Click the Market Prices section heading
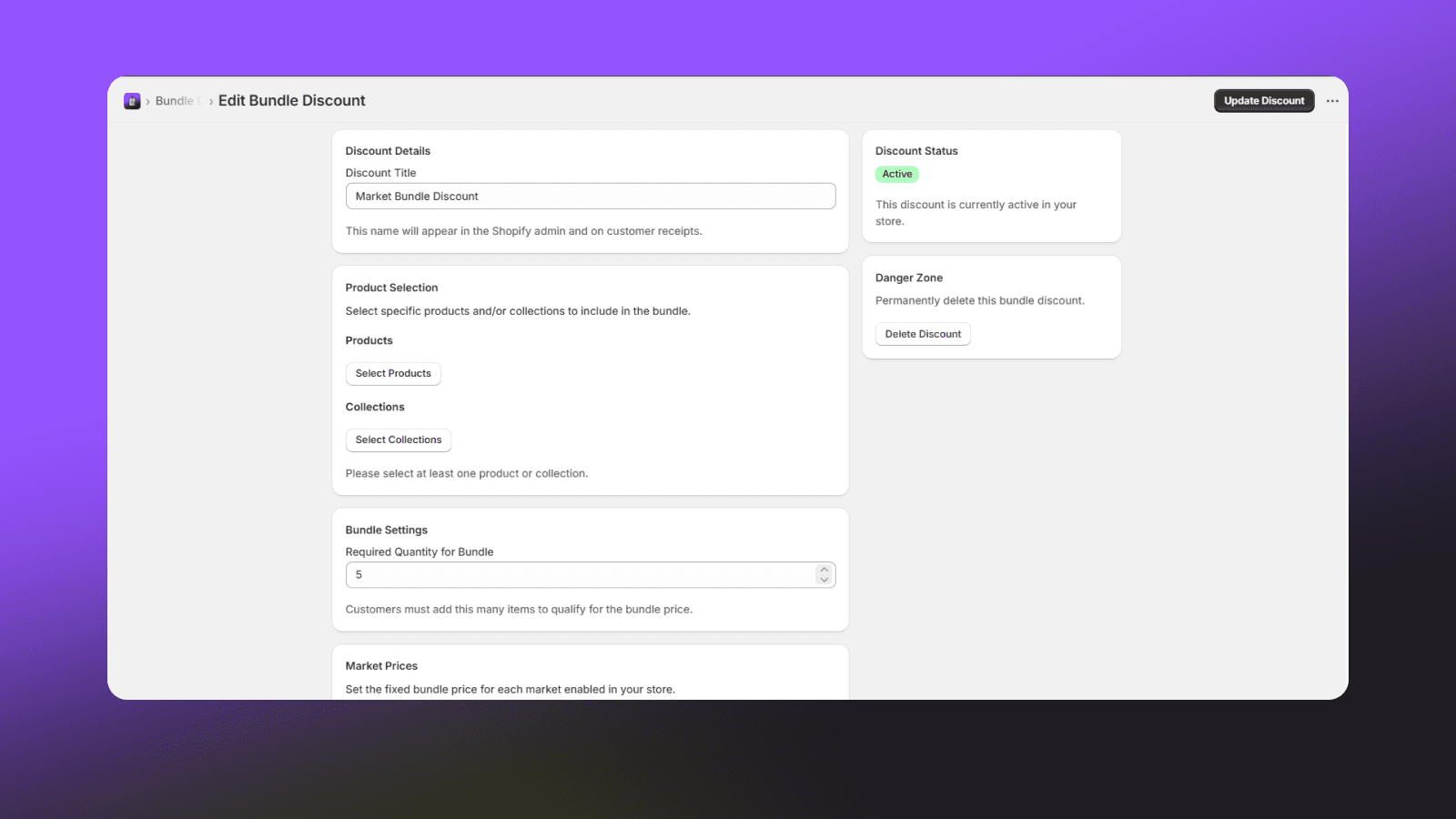The image size is (1456, 819). (381, 666)
